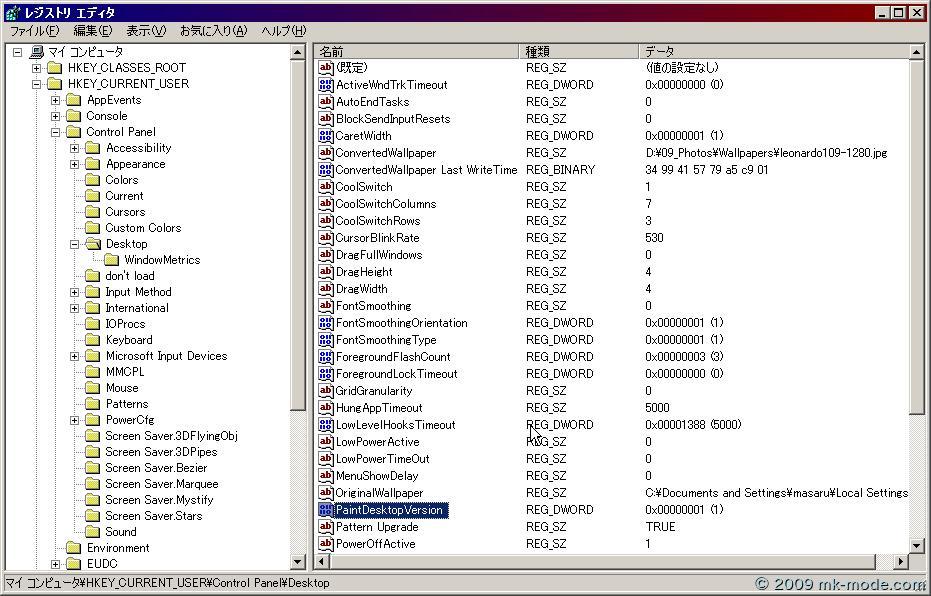Select the WindowMetrics subkey

click(x=161, y=260)
